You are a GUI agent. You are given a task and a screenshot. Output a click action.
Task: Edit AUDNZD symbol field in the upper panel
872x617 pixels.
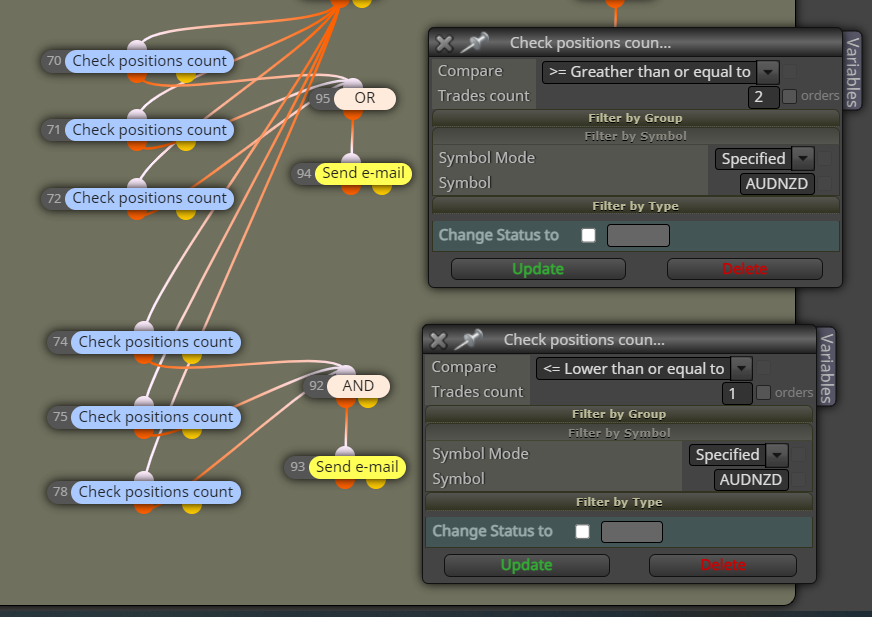tap(777, 184)
